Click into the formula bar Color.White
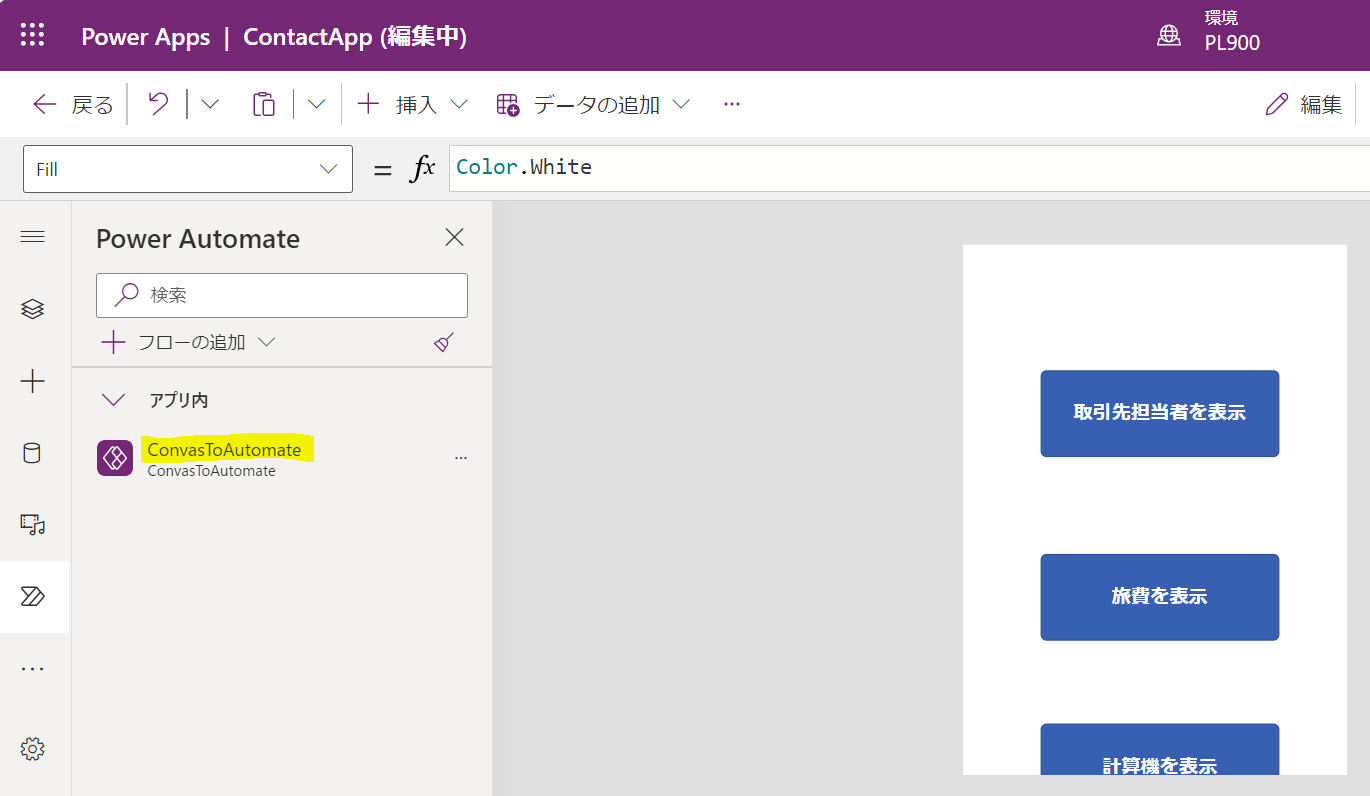This screenshot has width=1370, height=796. 909,168
